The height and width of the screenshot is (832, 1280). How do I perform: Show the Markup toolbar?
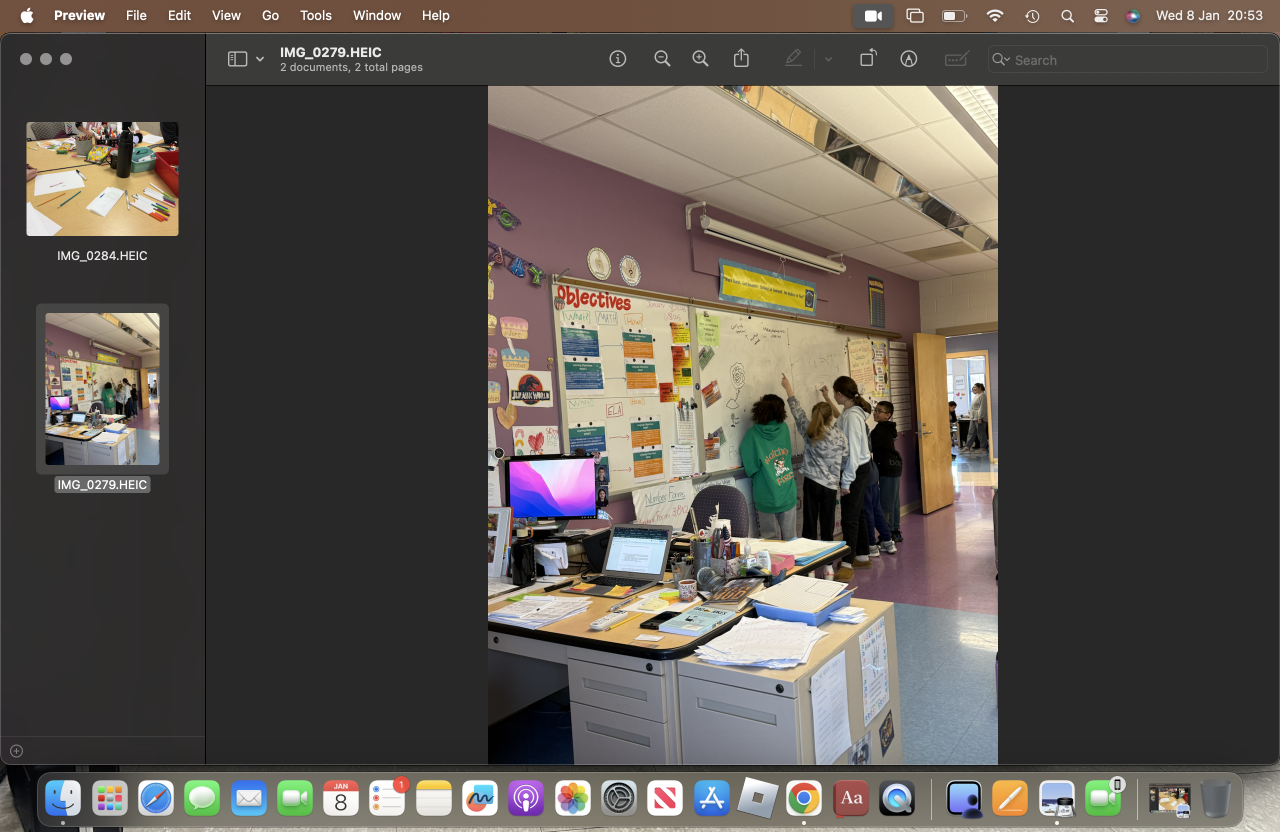(x=909, y=59)
